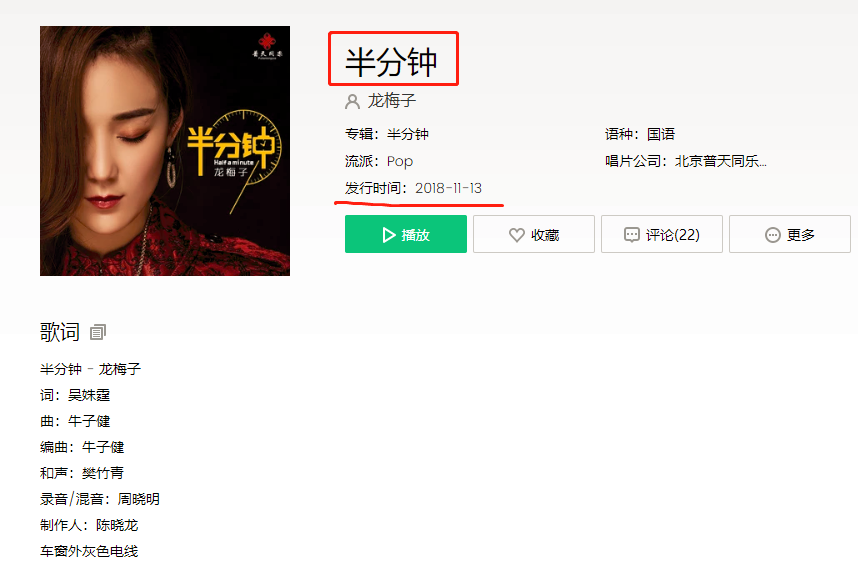Copy lyrics using the icon beside 歌词
The image size is (858, 563).
(x=97, y=332)
